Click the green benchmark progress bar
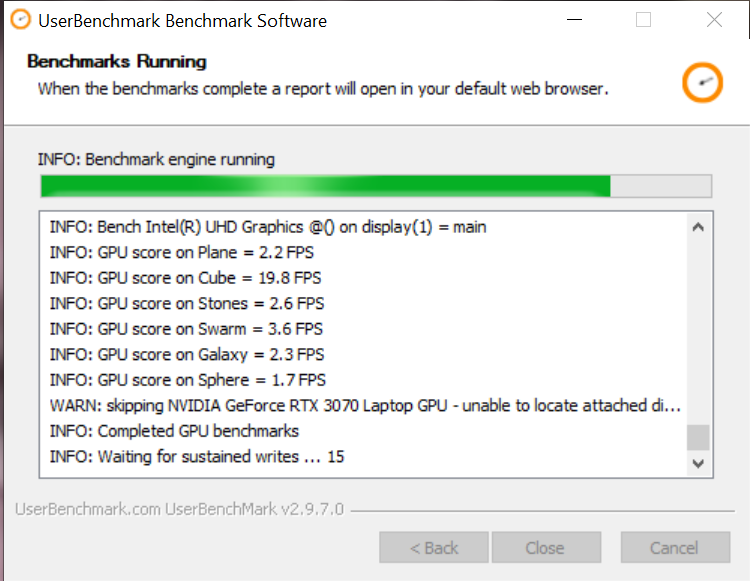This screenshot has height=581, width=750. pyautogui.click(x=376, y=186)
